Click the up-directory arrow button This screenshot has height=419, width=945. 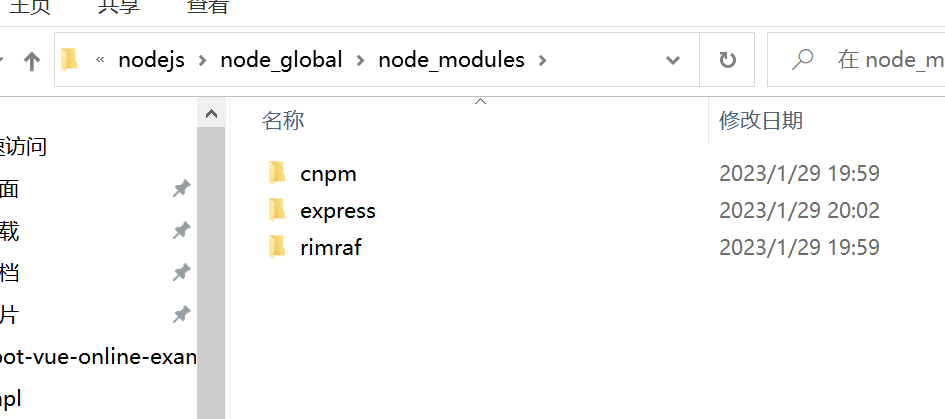pyautogui.click(x=32, y=61)
